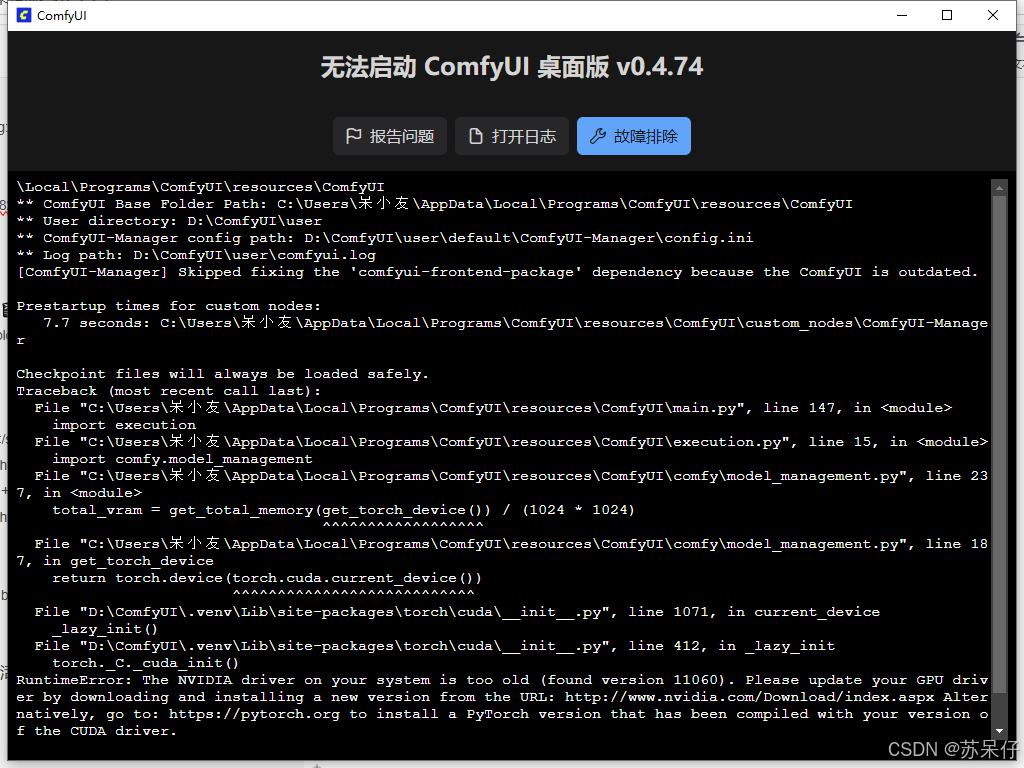The width and height of the screenshot is (1024, 768).
Task: Click the 报告问题 (report issue) button
Action: 390,136
